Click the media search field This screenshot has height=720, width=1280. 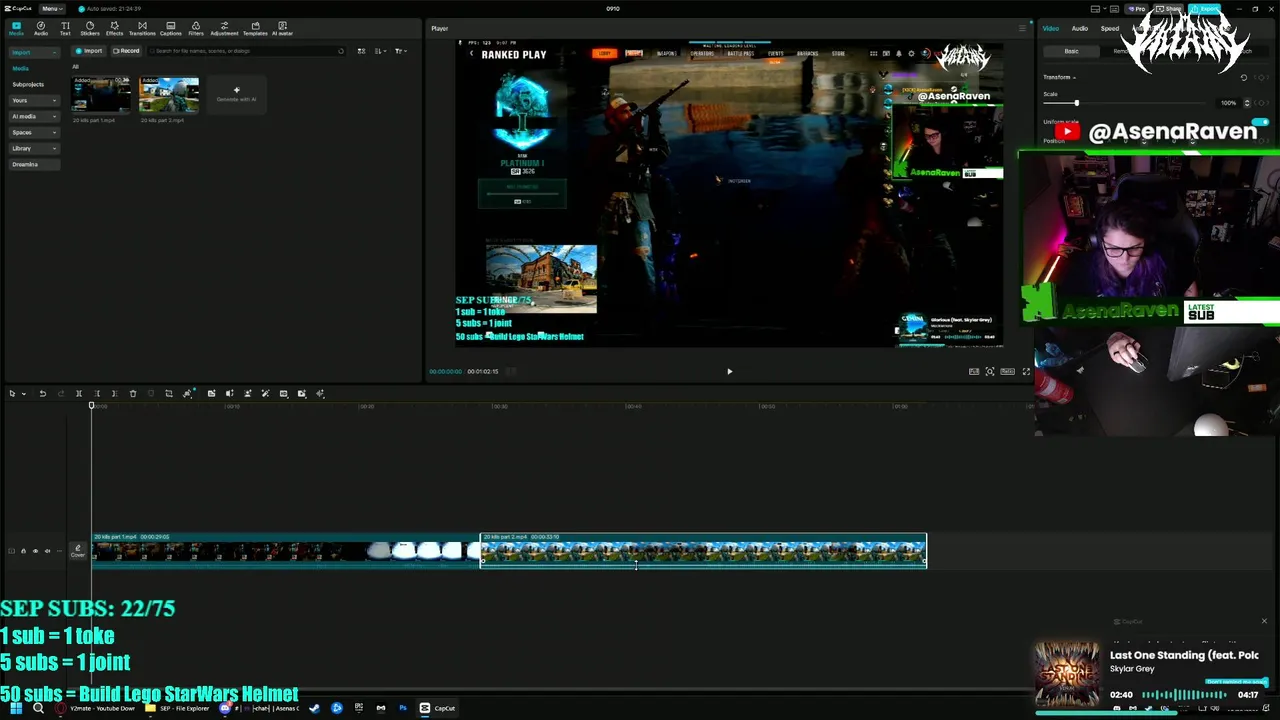tap(245, 51)
